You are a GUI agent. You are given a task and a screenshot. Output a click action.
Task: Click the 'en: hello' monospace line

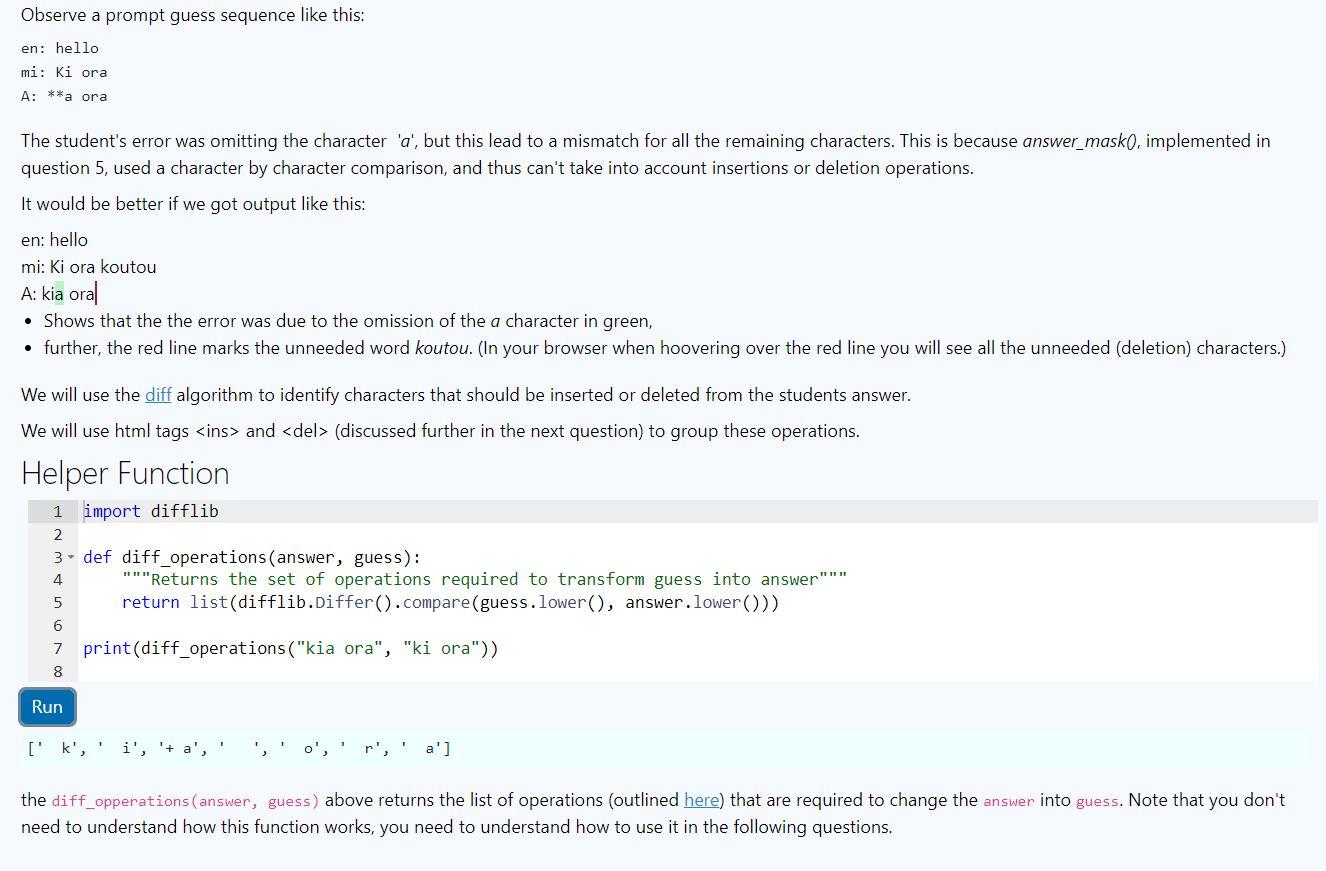60,48
